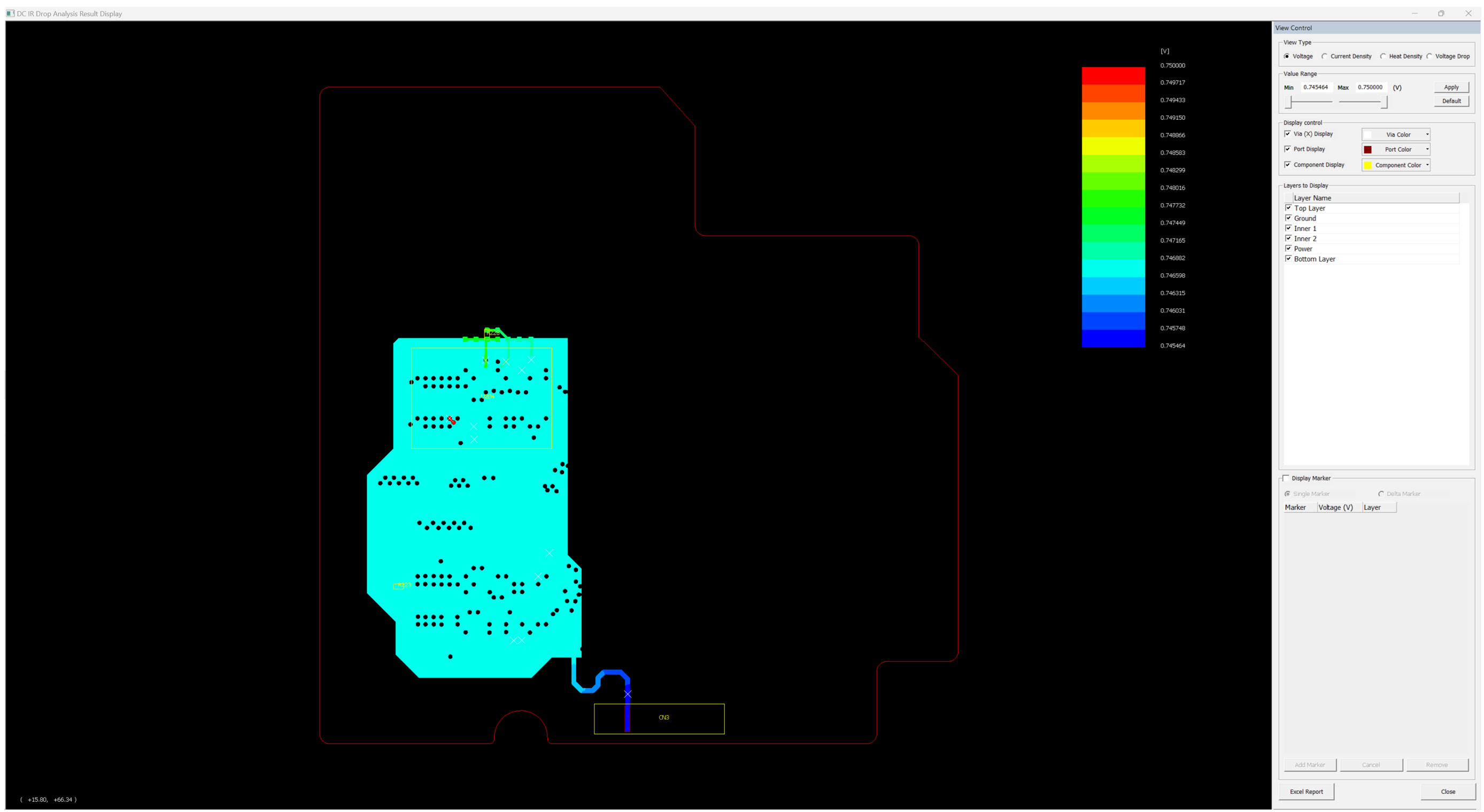Screen dimensions: 1484x812
Task: Click the Excel Report button
Action: coord(1306,792)
